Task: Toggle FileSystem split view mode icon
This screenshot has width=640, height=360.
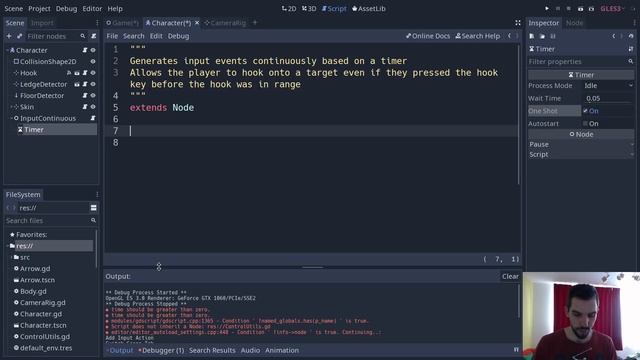Action: (x=93, y=208)
